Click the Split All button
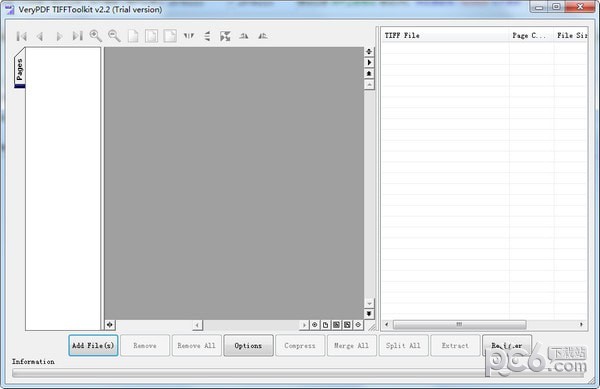Viewport: 600px width, 389px height. [403, 345]
